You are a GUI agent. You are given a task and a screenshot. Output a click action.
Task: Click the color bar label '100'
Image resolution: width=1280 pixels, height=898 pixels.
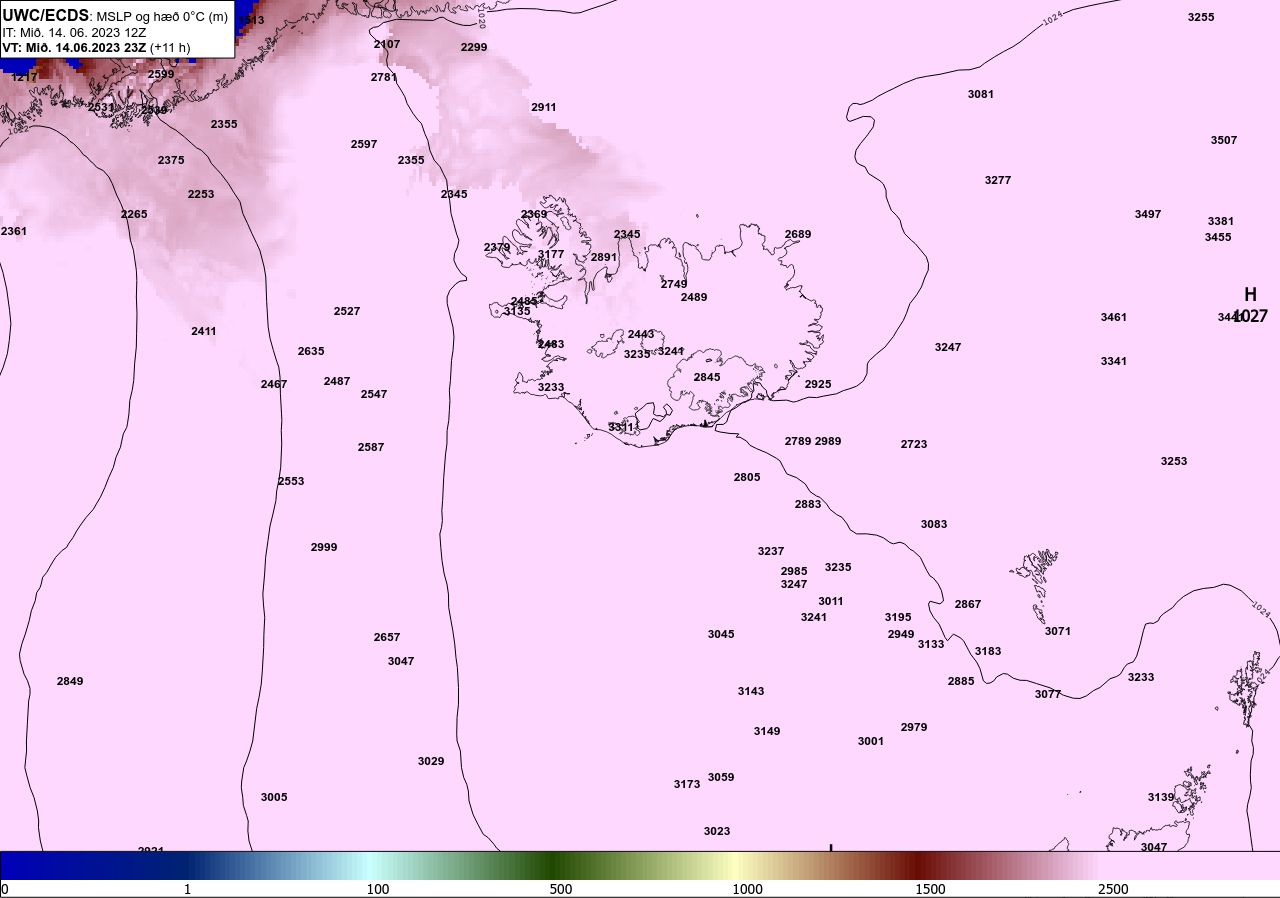[x=378, y=889]
